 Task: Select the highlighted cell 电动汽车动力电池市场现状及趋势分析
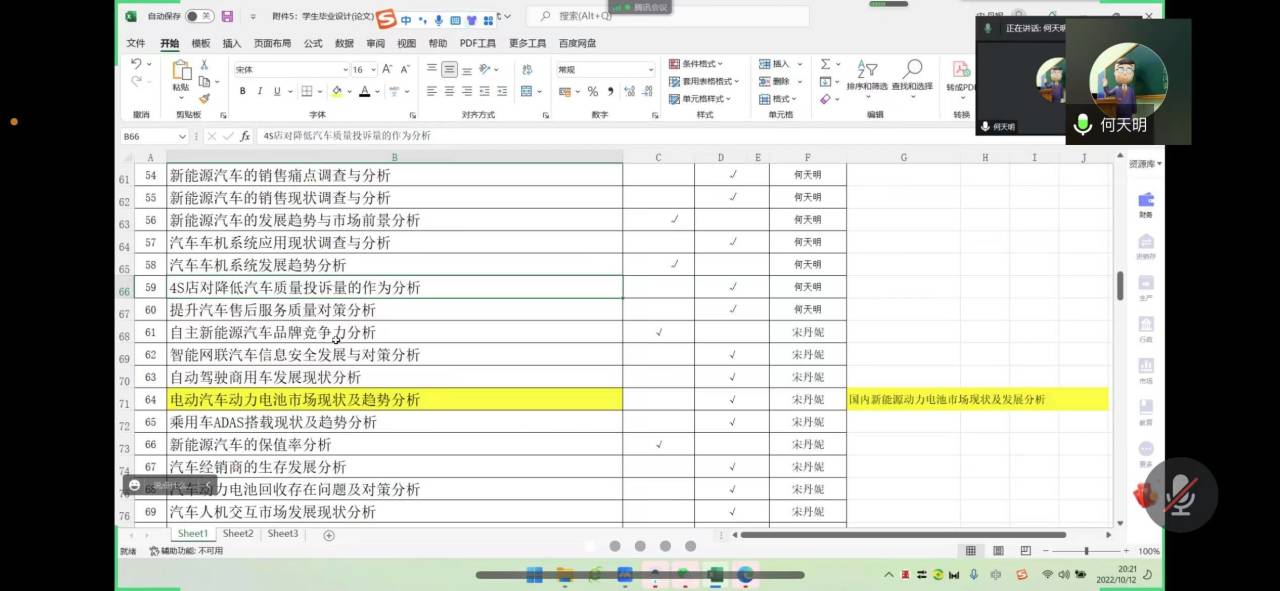[394, 400]
